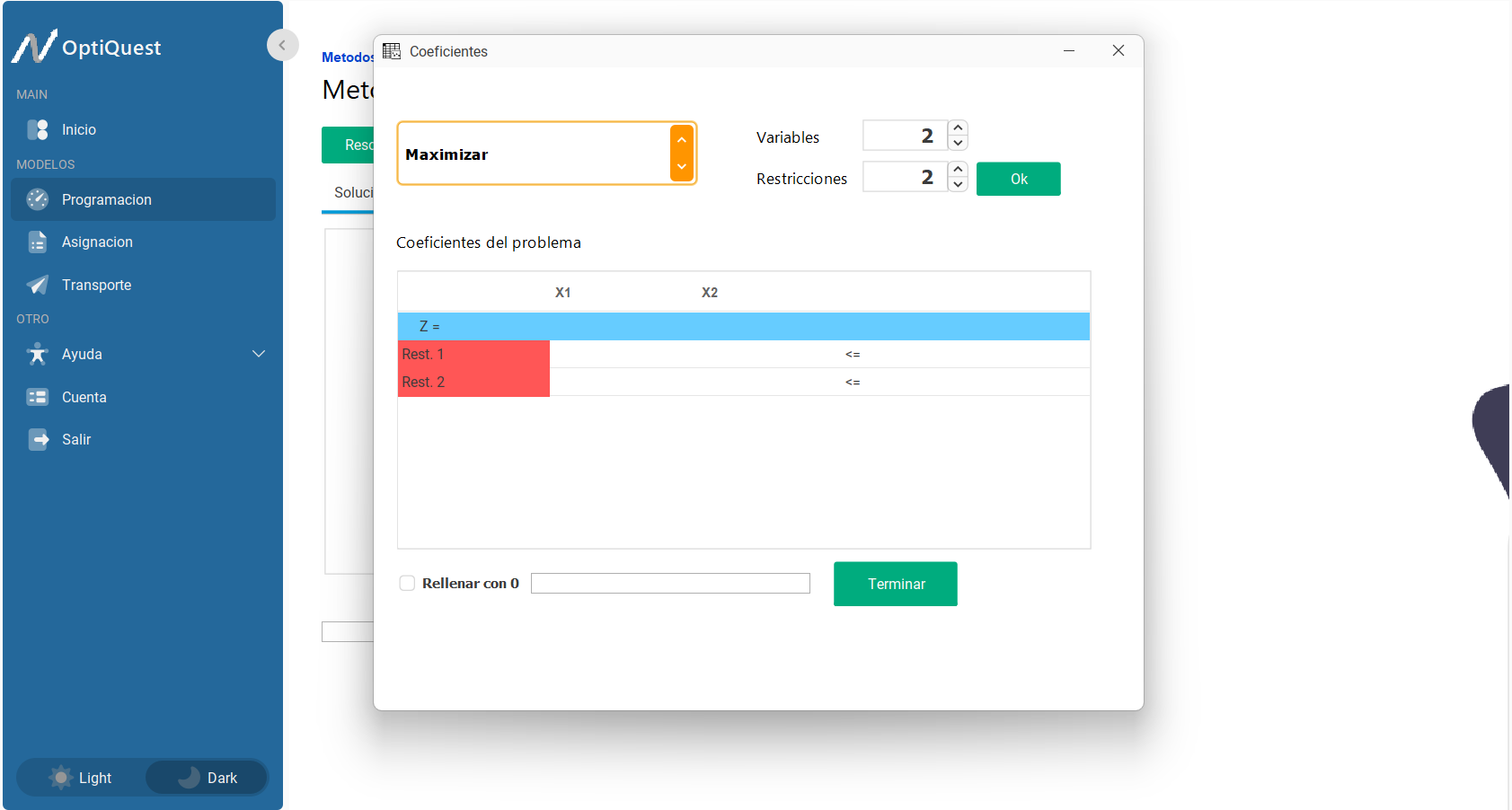Click the Programacion gauge icon

coord(38,199)
